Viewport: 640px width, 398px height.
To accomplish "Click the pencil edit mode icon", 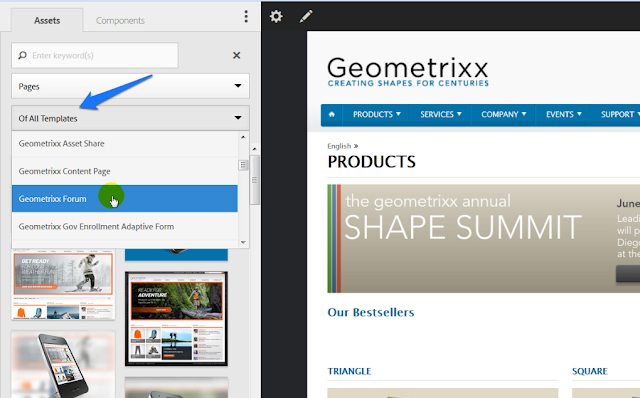I will click(306, 16).
